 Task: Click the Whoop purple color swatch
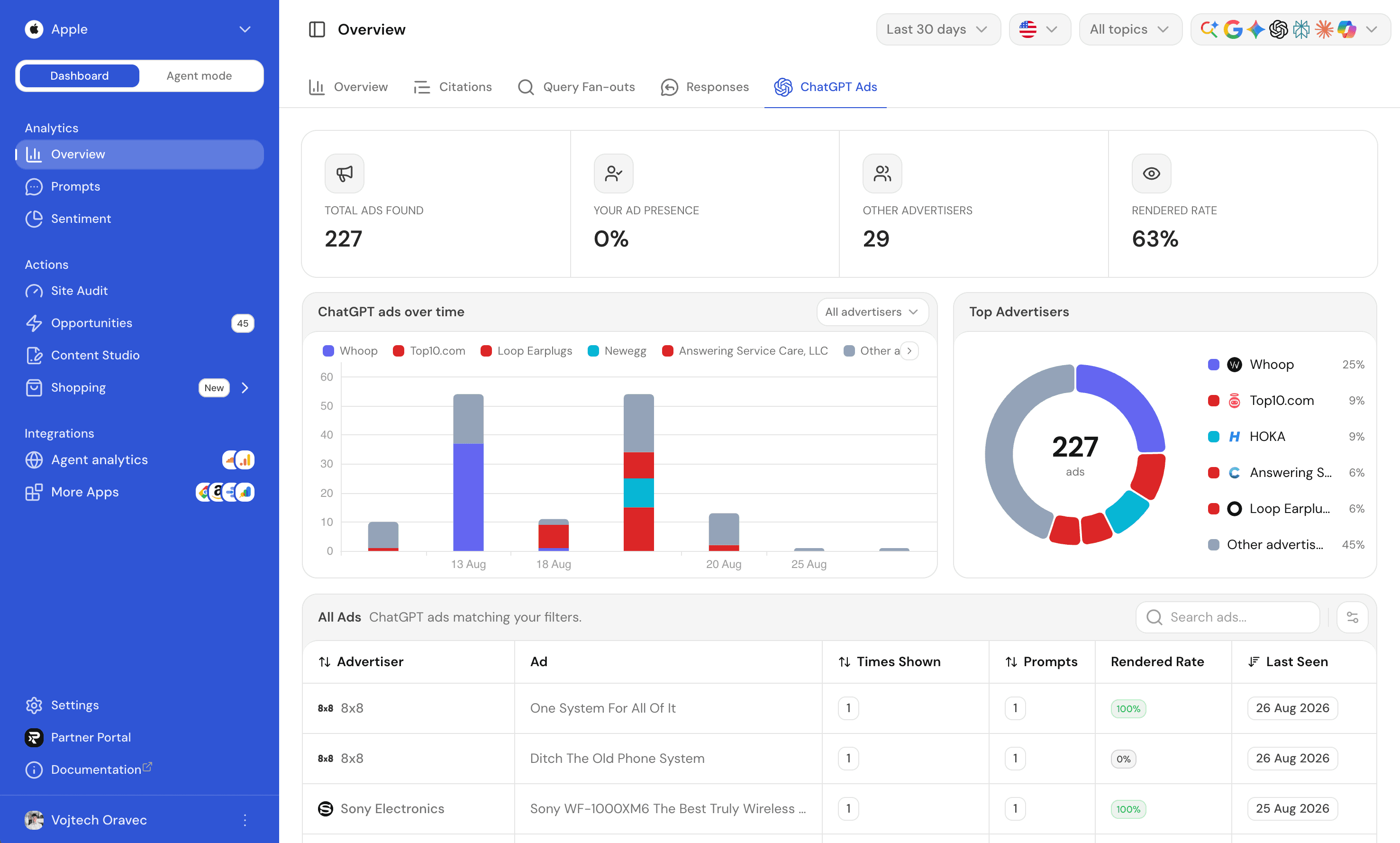click(1213, 365)
